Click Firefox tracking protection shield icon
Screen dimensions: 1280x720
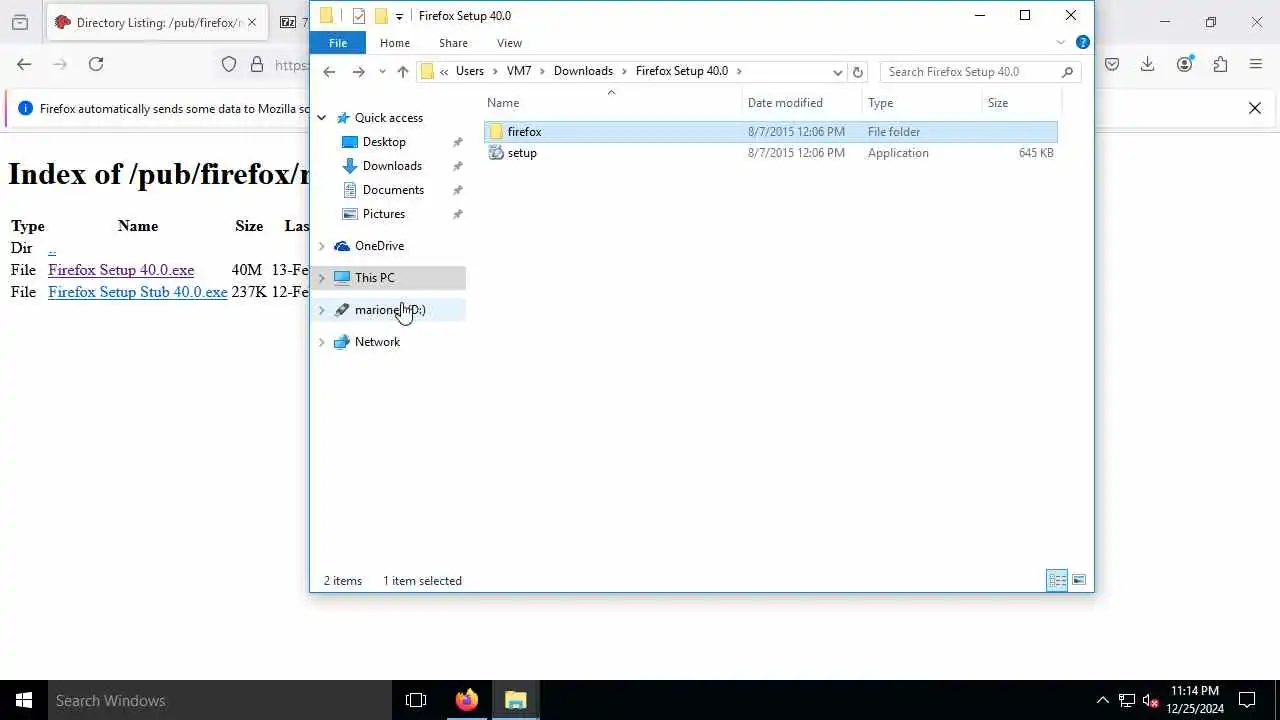point(229,64)
